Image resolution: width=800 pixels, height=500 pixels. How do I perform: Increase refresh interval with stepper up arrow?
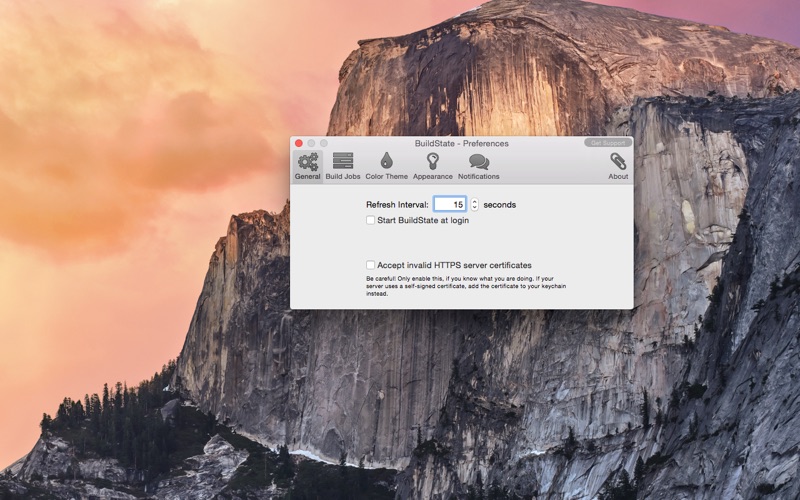click(474, 202)
